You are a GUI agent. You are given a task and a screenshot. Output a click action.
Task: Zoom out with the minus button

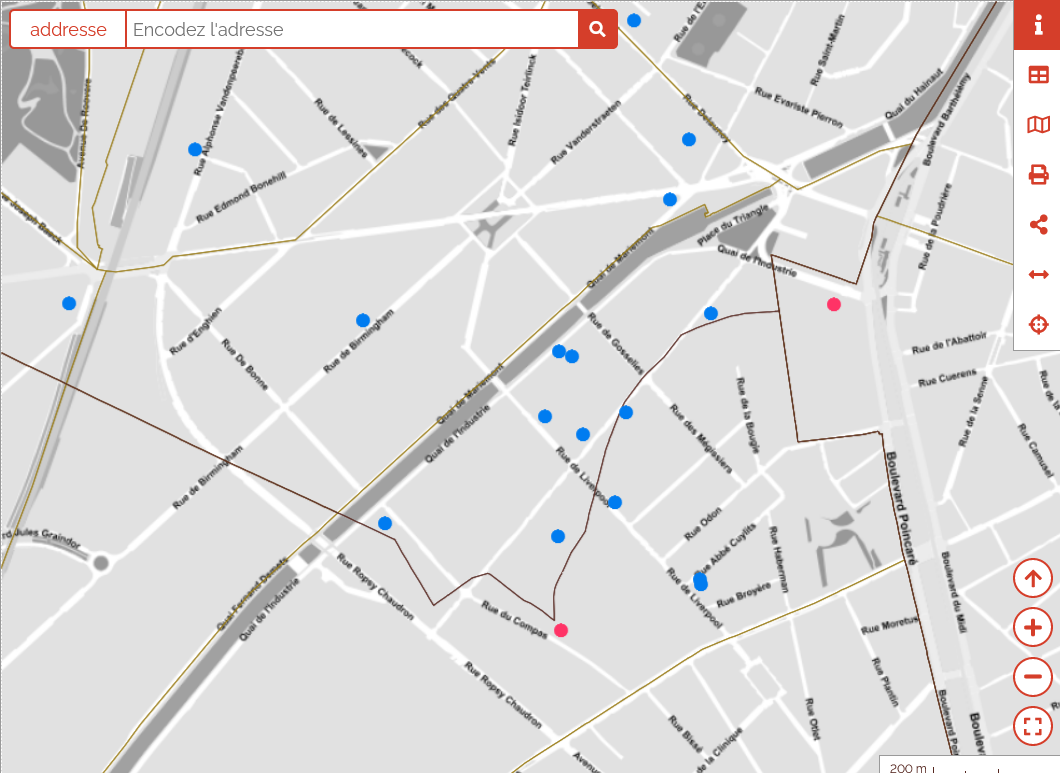(1033, 677)
